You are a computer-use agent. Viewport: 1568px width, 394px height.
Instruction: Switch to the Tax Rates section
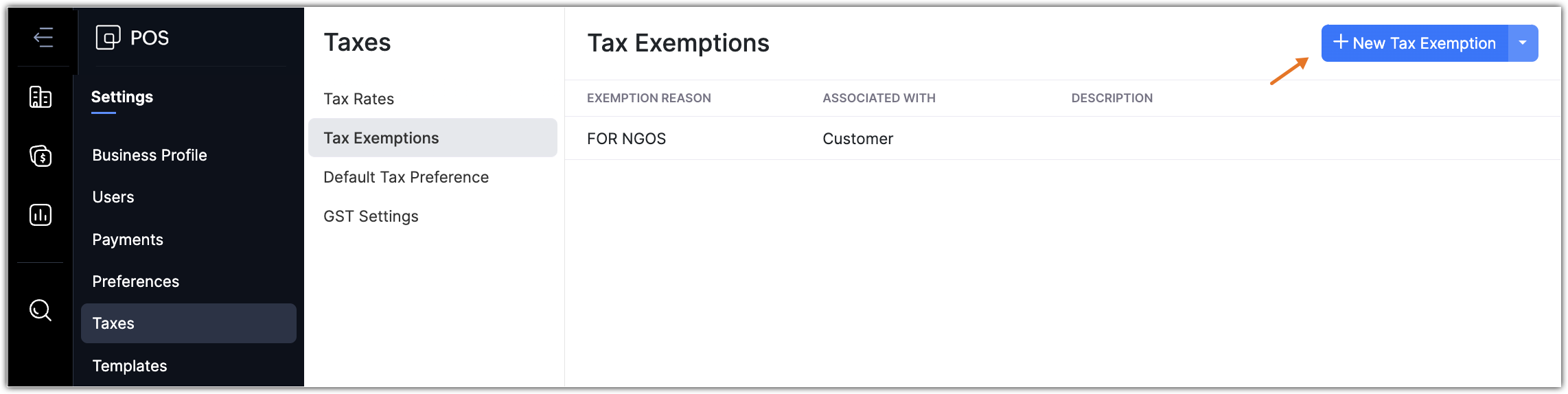tap(359, 99)
